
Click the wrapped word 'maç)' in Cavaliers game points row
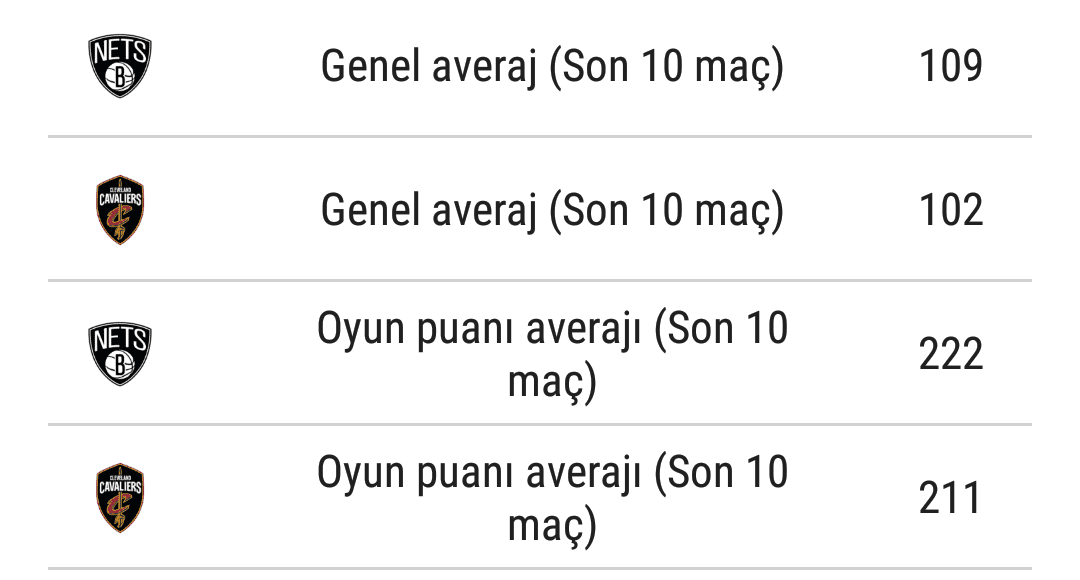[552, 527]
